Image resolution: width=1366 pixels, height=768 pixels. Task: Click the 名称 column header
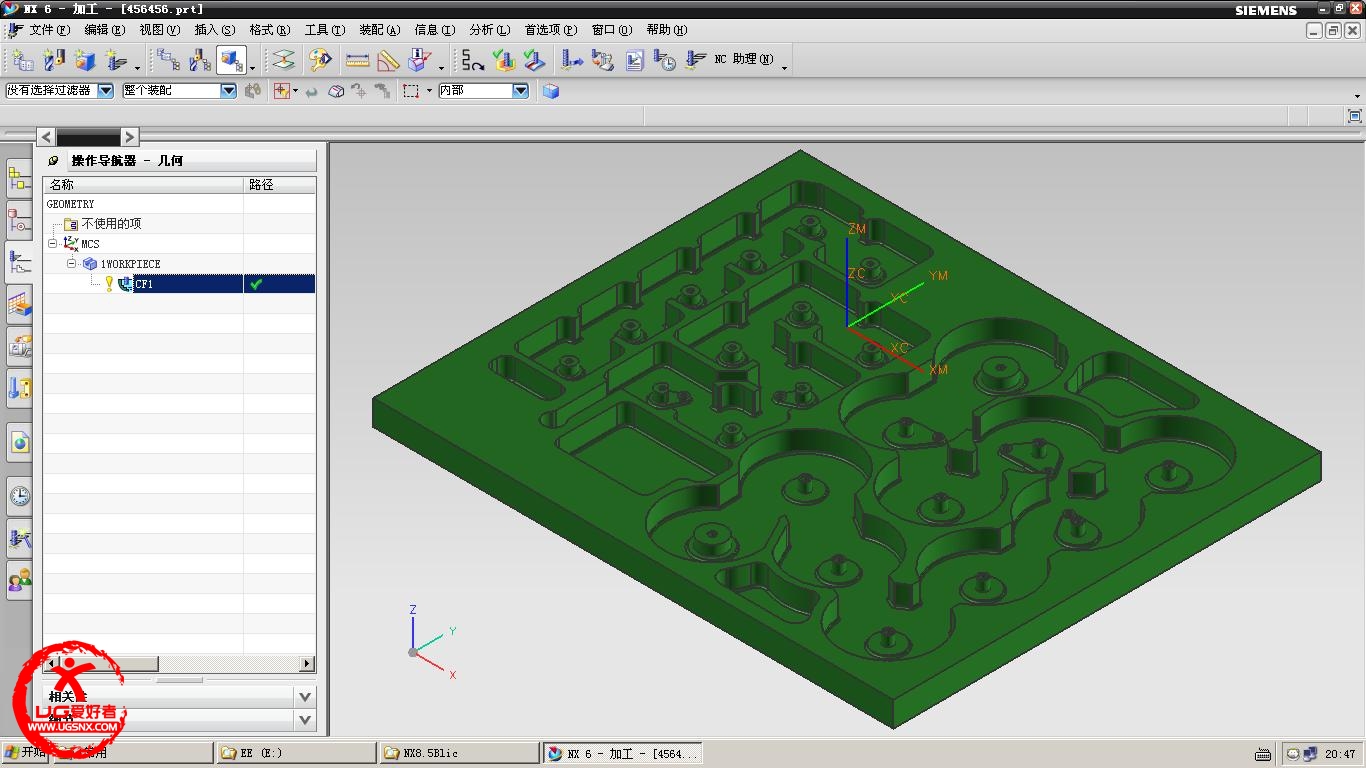pos(143,185)
